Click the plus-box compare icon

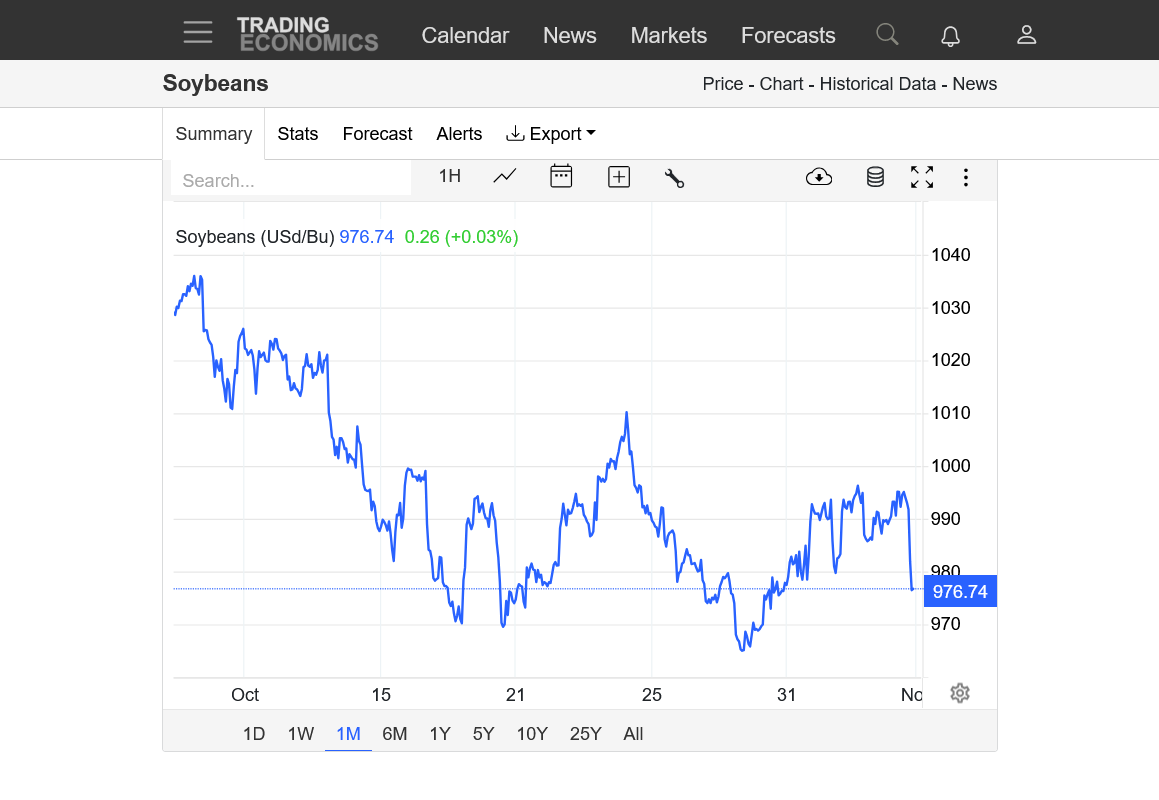coord(619,177)
